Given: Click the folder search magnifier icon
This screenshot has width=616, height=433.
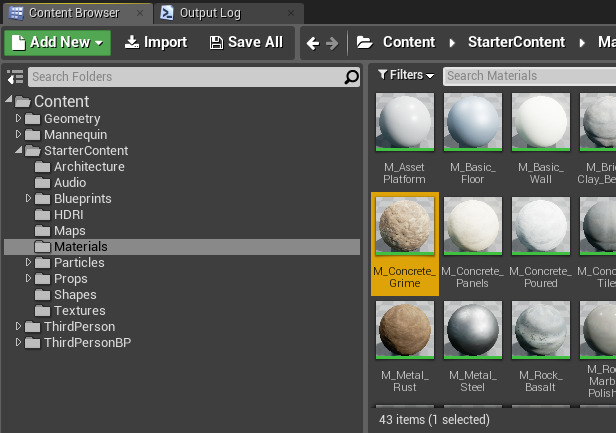Looking at the screenshot, I should point(351,77).
